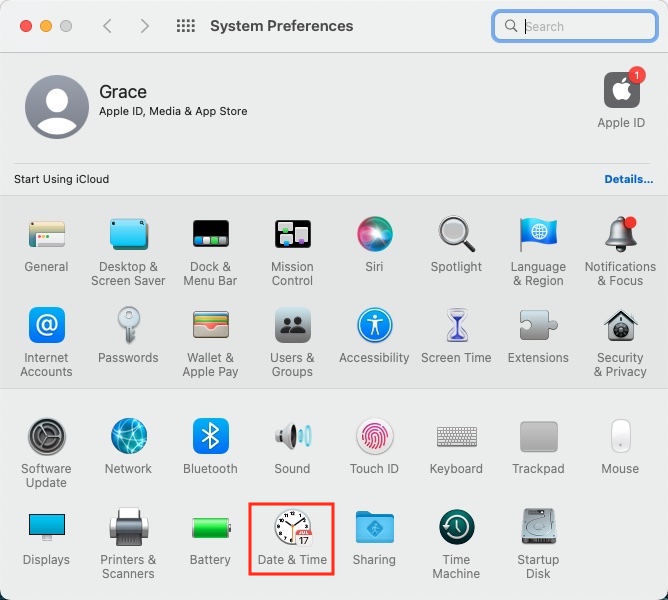Viewport: 668px width, 600px height.
Task: Open Bluetooth settings pane
Action: coord(210,437)
